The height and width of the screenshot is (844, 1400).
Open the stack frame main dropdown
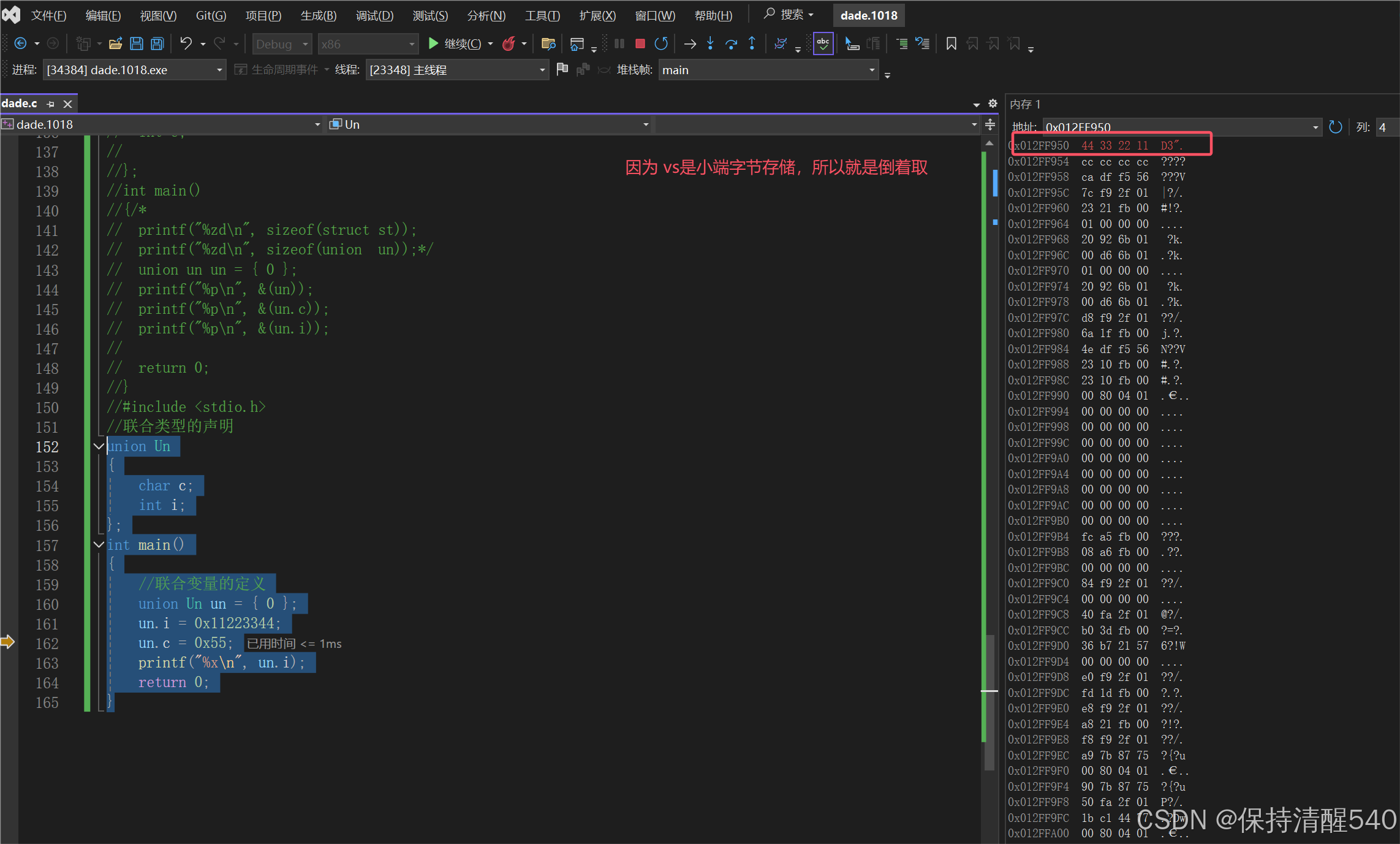(x=871, y=70)
